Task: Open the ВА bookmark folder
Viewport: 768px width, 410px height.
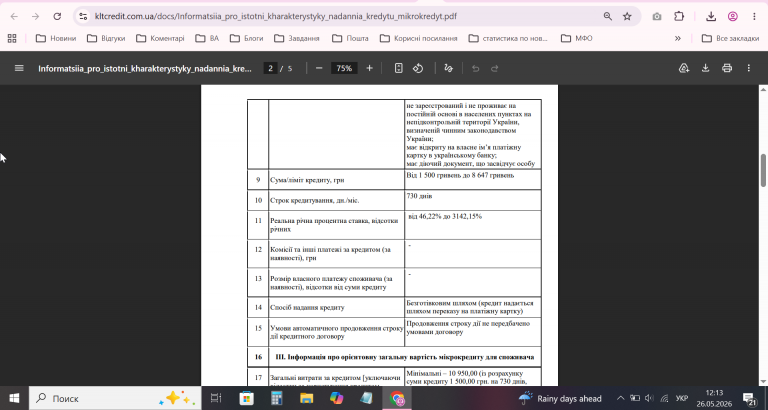Action: [x=207, y=38]
